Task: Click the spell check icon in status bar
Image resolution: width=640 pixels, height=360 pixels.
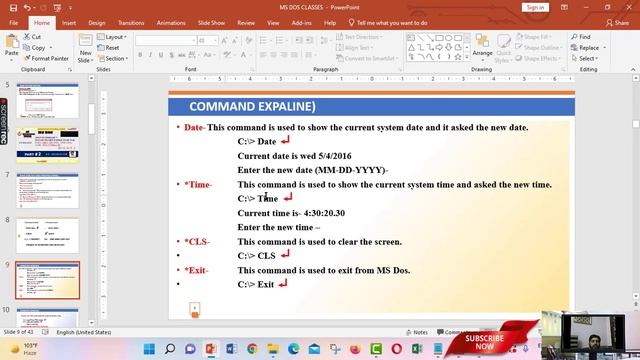Action: [x=46, y=332]
